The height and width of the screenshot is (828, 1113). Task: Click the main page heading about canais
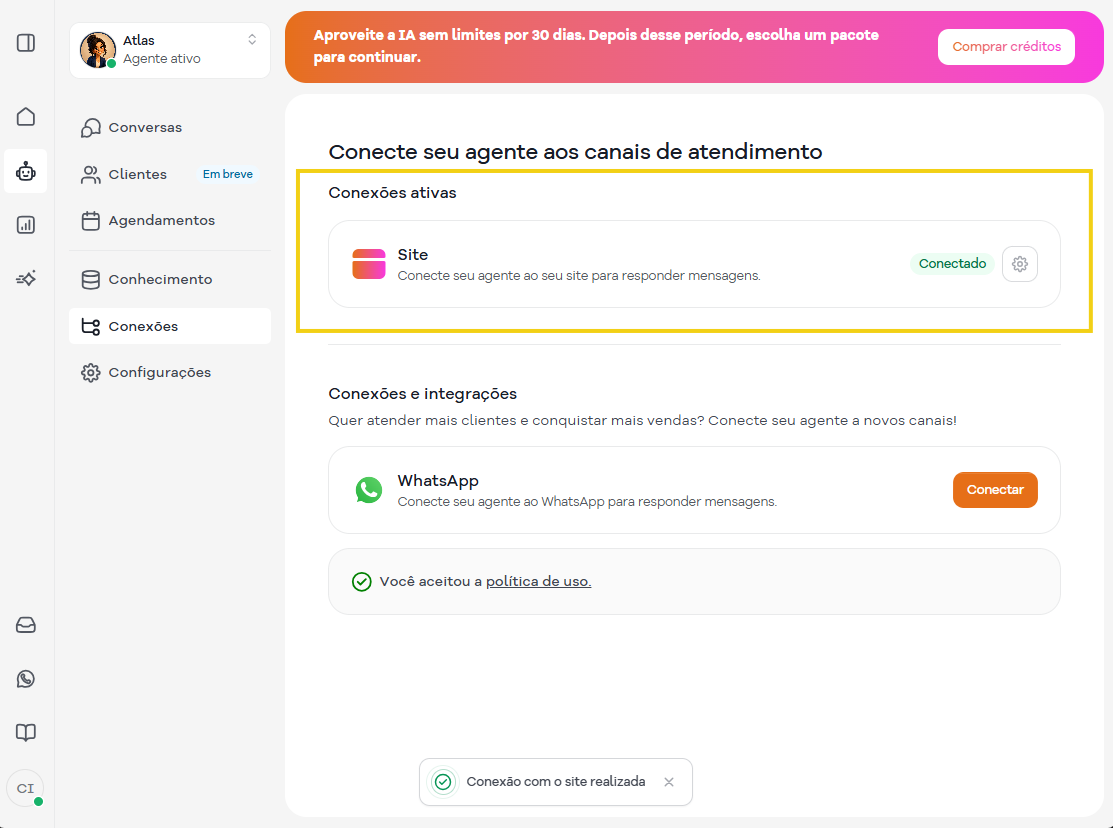(x=575, y=152)
